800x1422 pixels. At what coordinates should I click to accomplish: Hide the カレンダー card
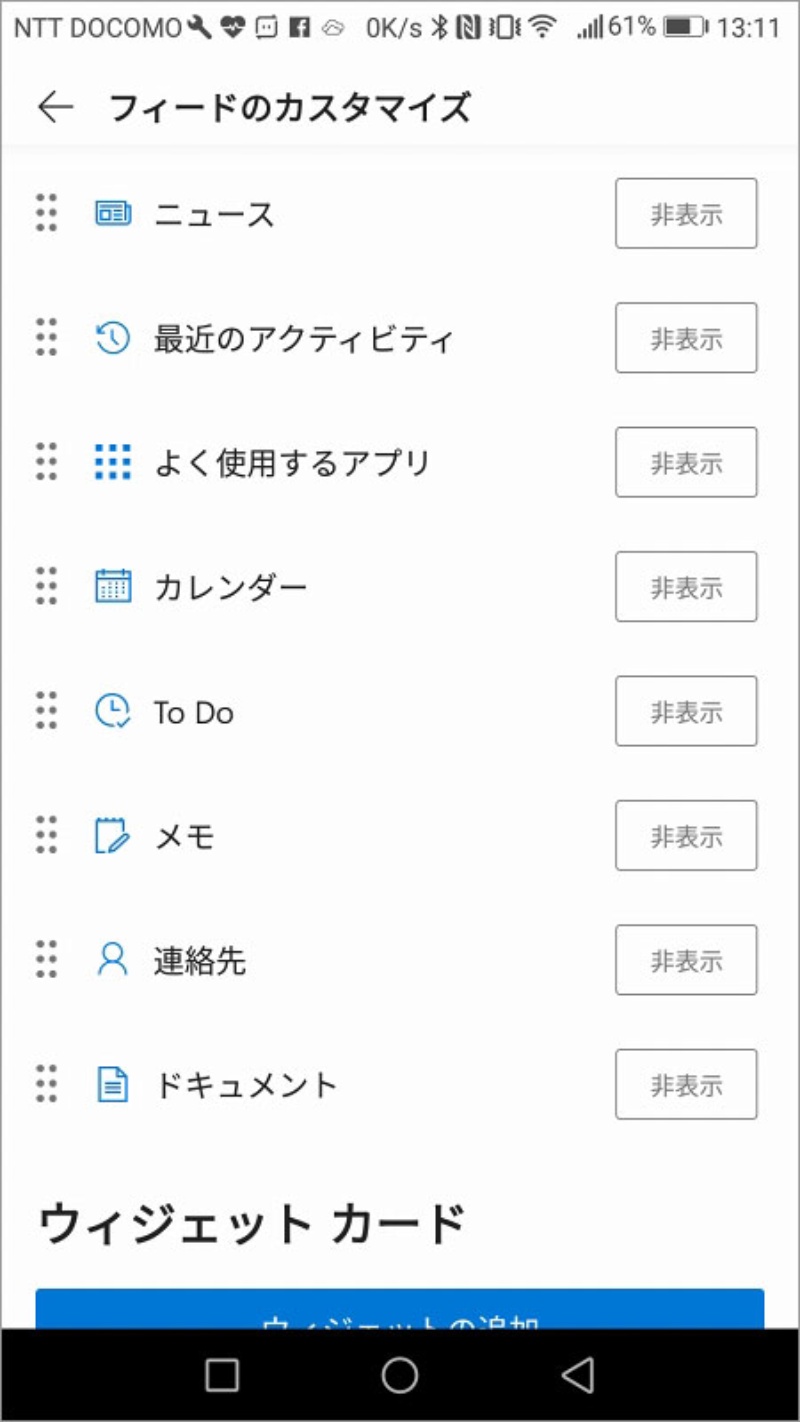tap(686, 586)
